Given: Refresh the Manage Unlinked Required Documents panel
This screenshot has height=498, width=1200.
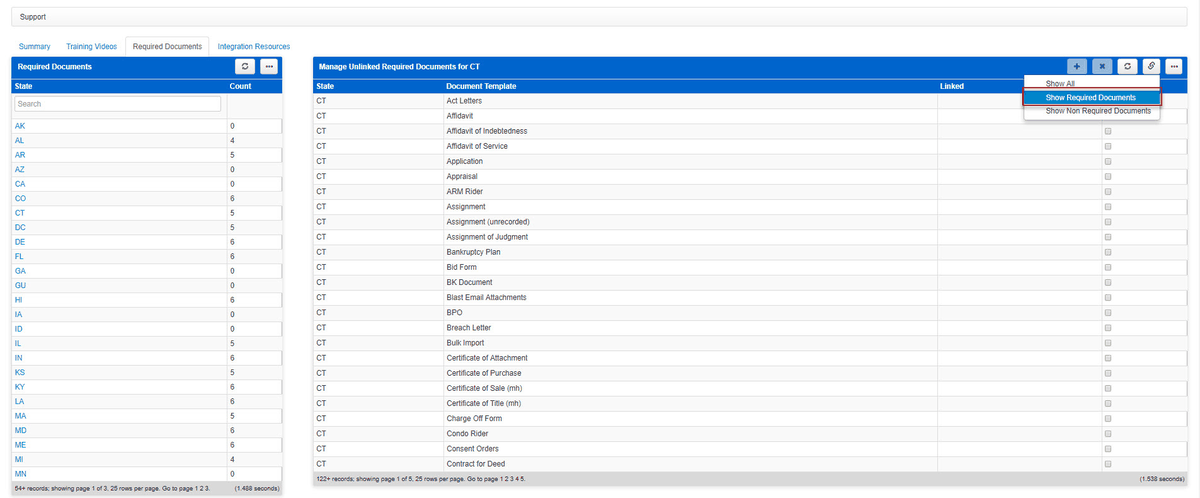Looking at the screenshot, I should [x=1127, y=66].
